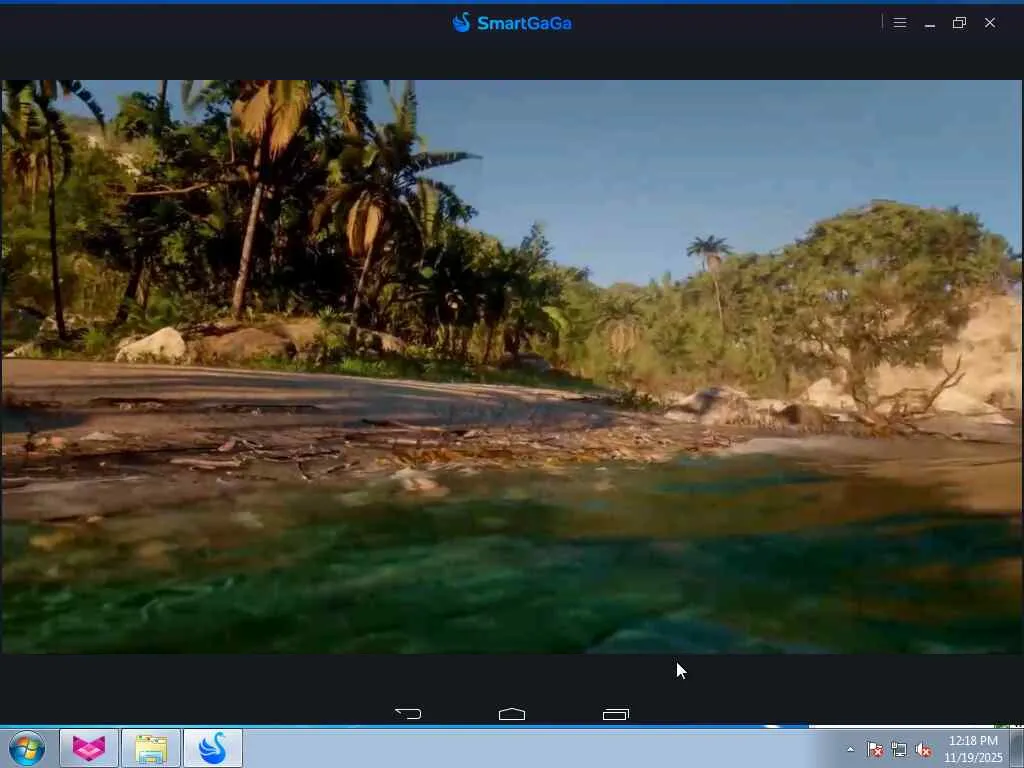Open the Action Center flag icon
Screen dimensions: 1024x768
pos(875,750)
